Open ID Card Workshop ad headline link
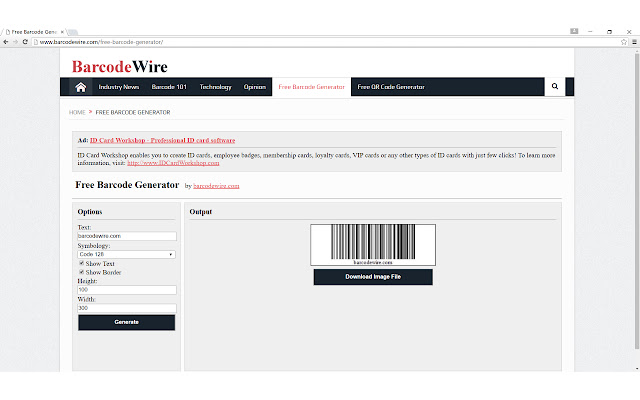640x400 pixels. pos(162,140)
